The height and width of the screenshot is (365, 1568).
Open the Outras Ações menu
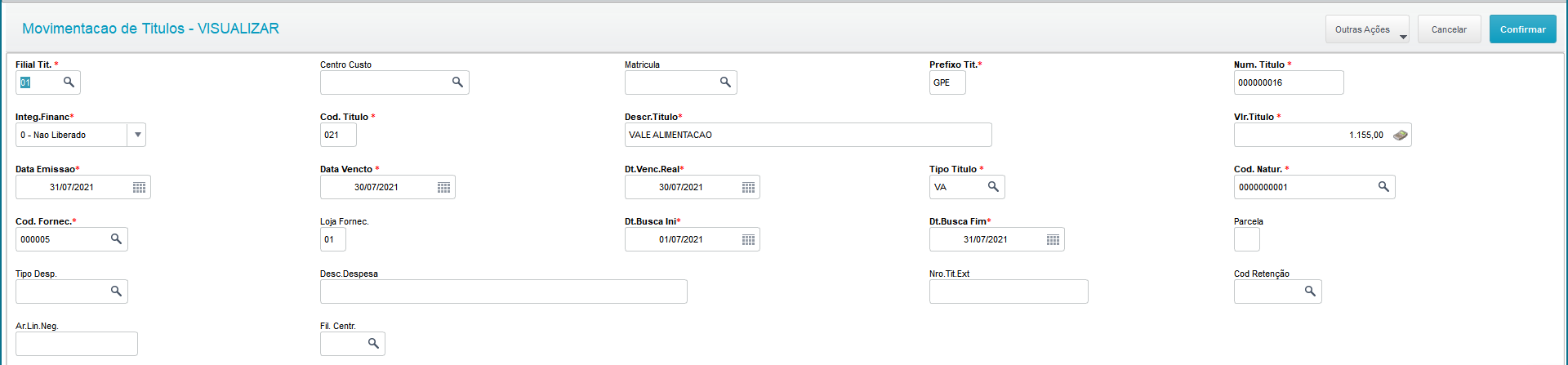(1367, 29)
